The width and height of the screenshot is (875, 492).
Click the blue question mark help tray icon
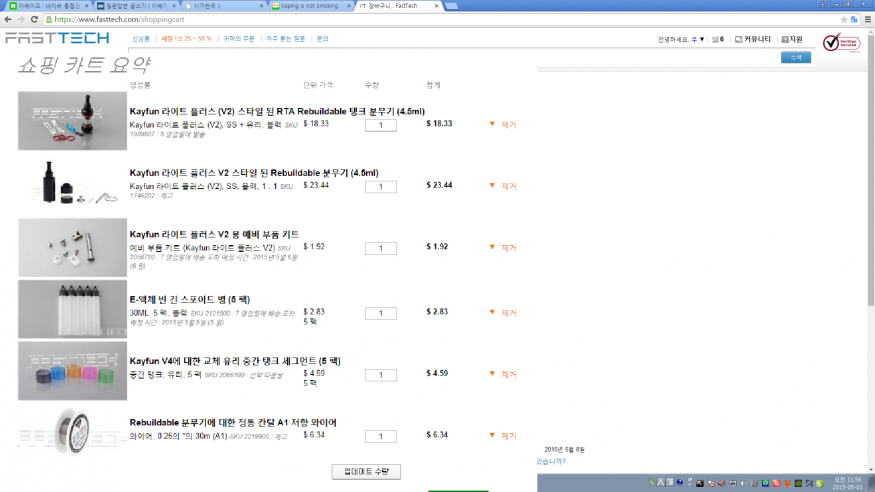click(x=680, y=483)
